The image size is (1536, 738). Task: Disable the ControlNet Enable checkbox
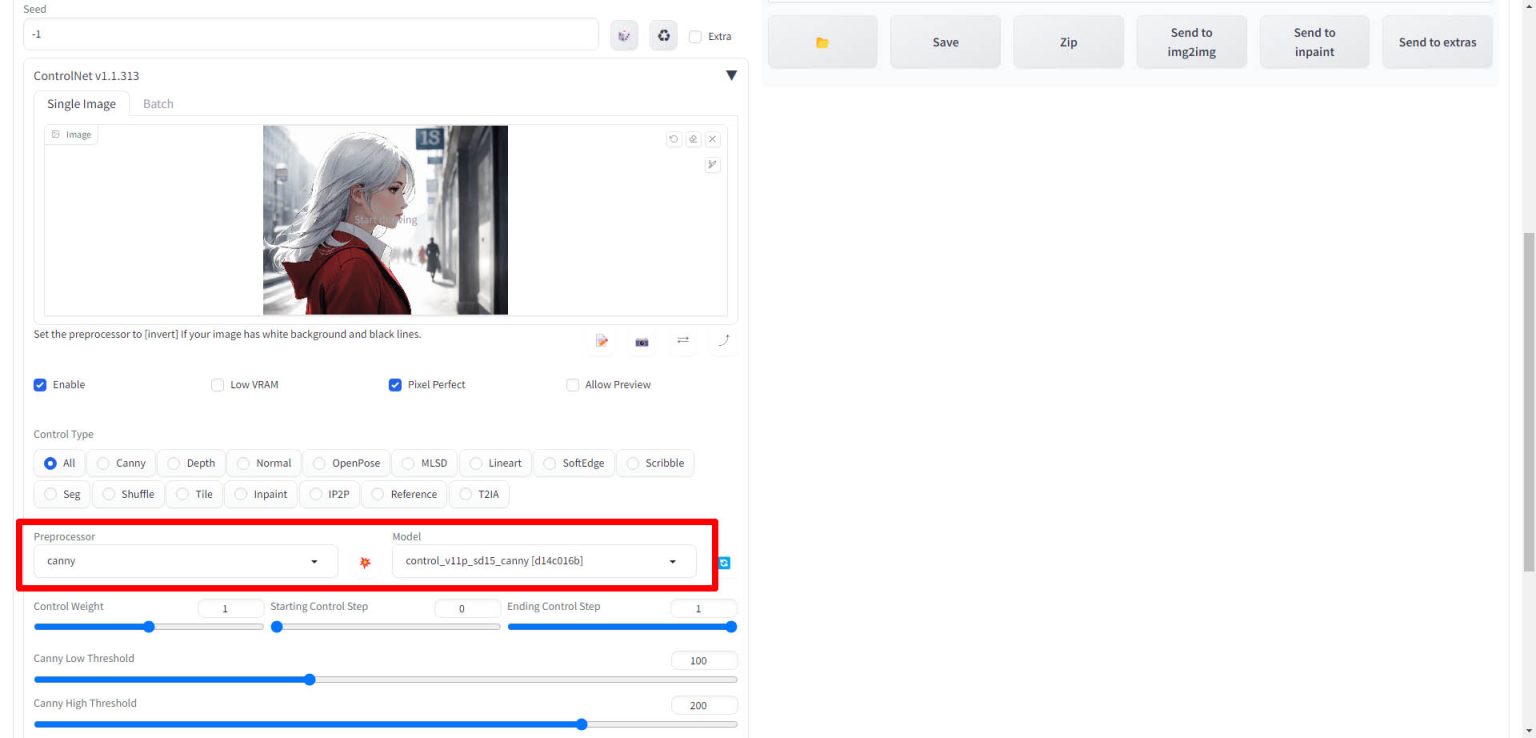point(41,385)
